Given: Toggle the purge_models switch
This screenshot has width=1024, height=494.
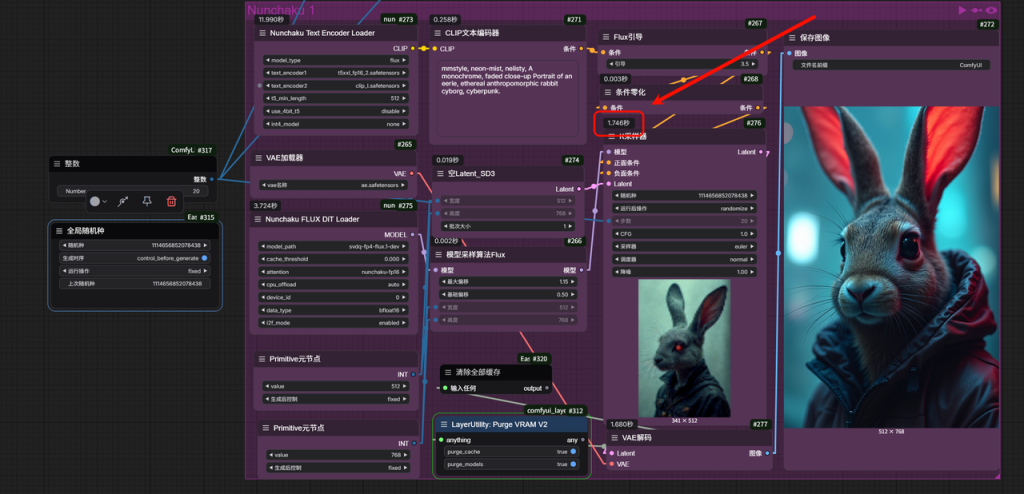Looking at the screenshot, I should click(572, 464).
